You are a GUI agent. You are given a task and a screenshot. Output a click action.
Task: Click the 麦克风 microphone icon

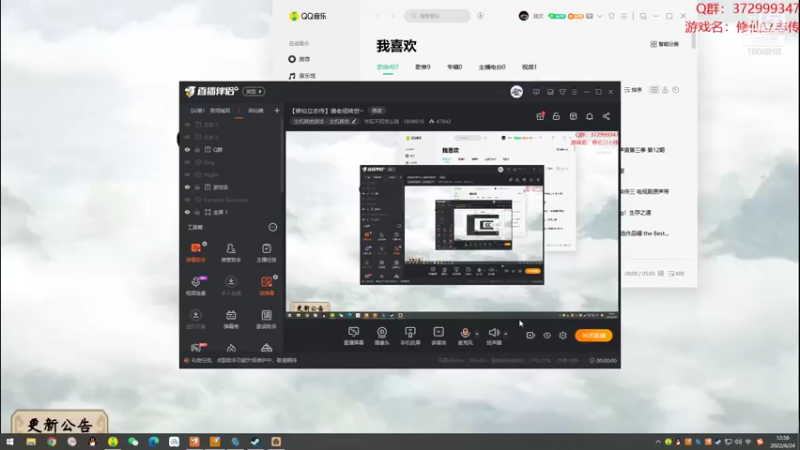coord(465,332)
